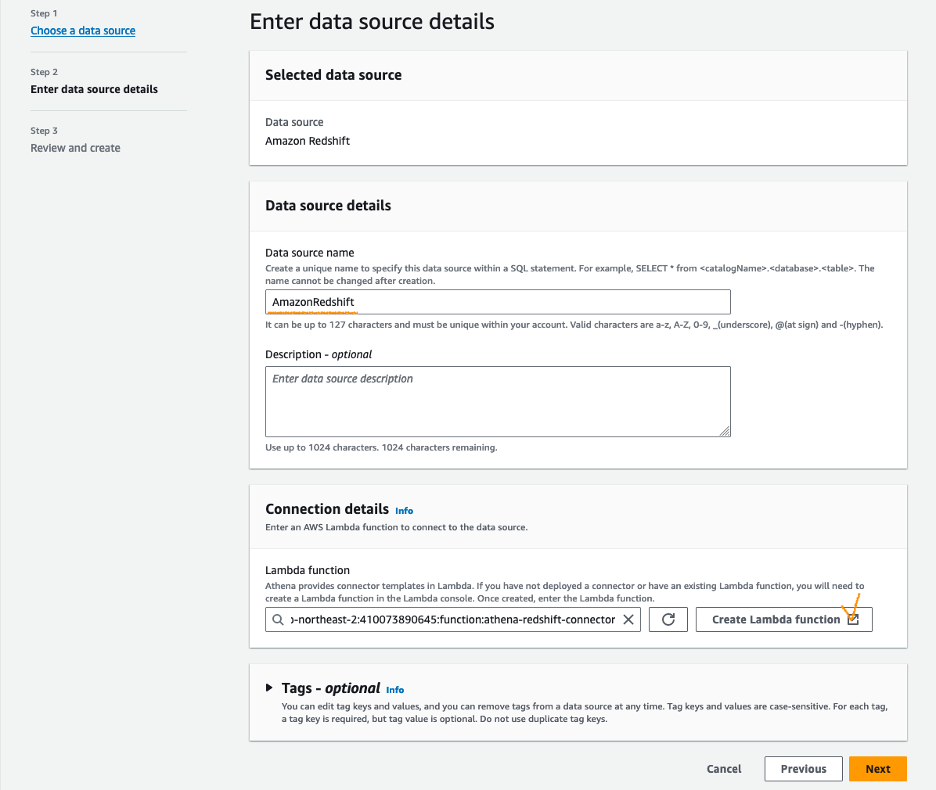Viewport: 936px width, 790px height.
Task: Click the Data source details heading
Action: (x=328, y=205)
